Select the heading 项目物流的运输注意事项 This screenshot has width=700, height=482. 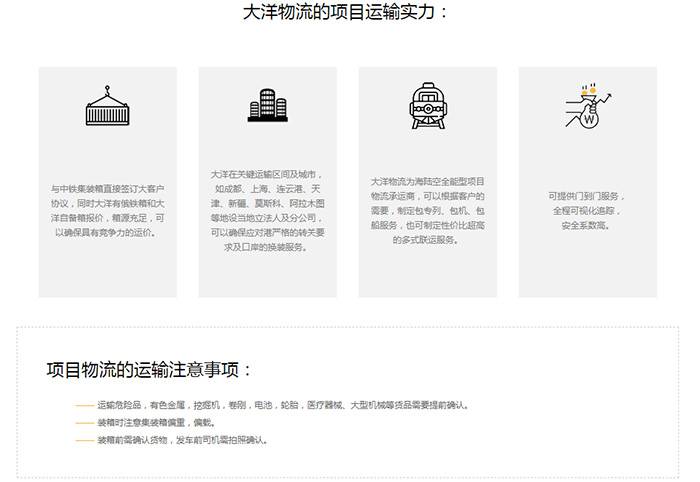pos(149,370)
